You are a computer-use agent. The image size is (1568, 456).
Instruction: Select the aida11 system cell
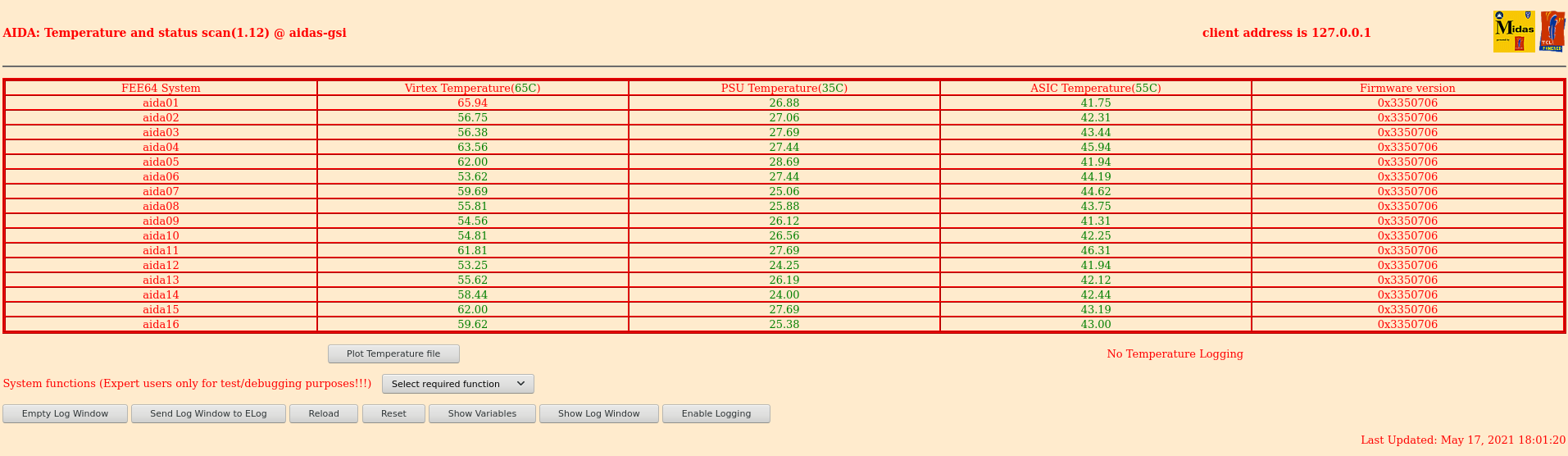[161, 250]
